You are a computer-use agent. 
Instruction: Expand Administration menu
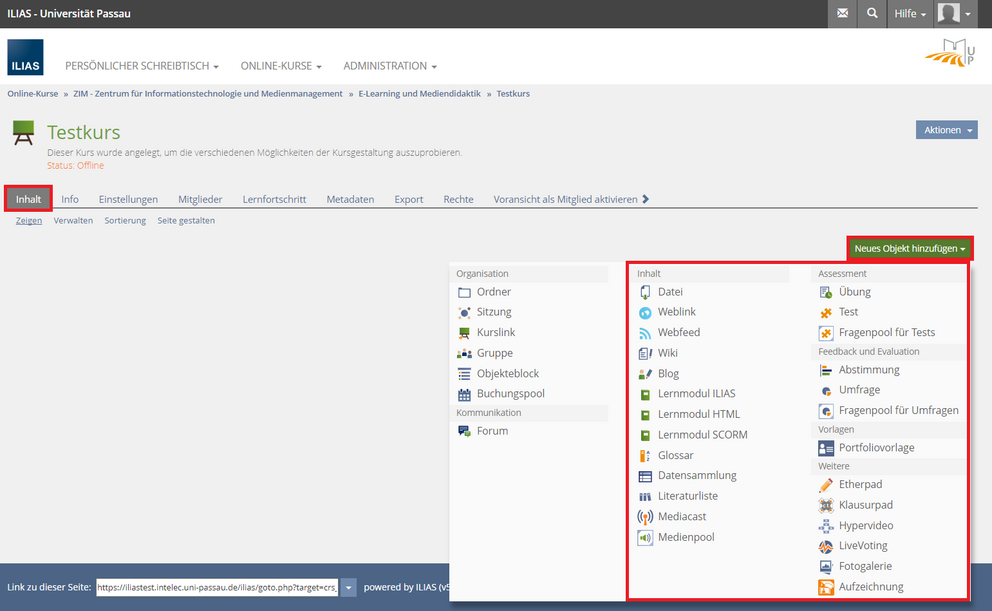click(x=390, y=66)
